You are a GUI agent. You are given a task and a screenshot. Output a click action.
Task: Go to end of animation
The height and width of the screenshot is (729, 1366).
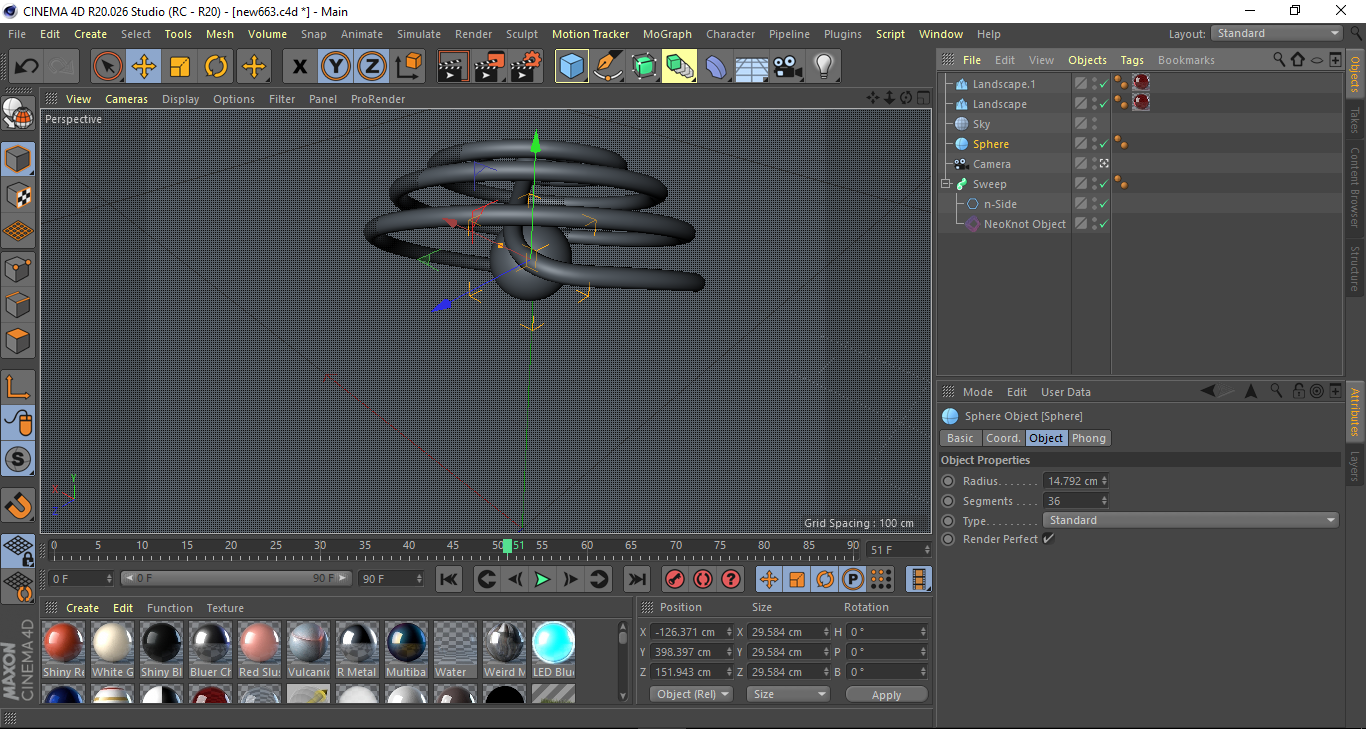tap(636, 579)
